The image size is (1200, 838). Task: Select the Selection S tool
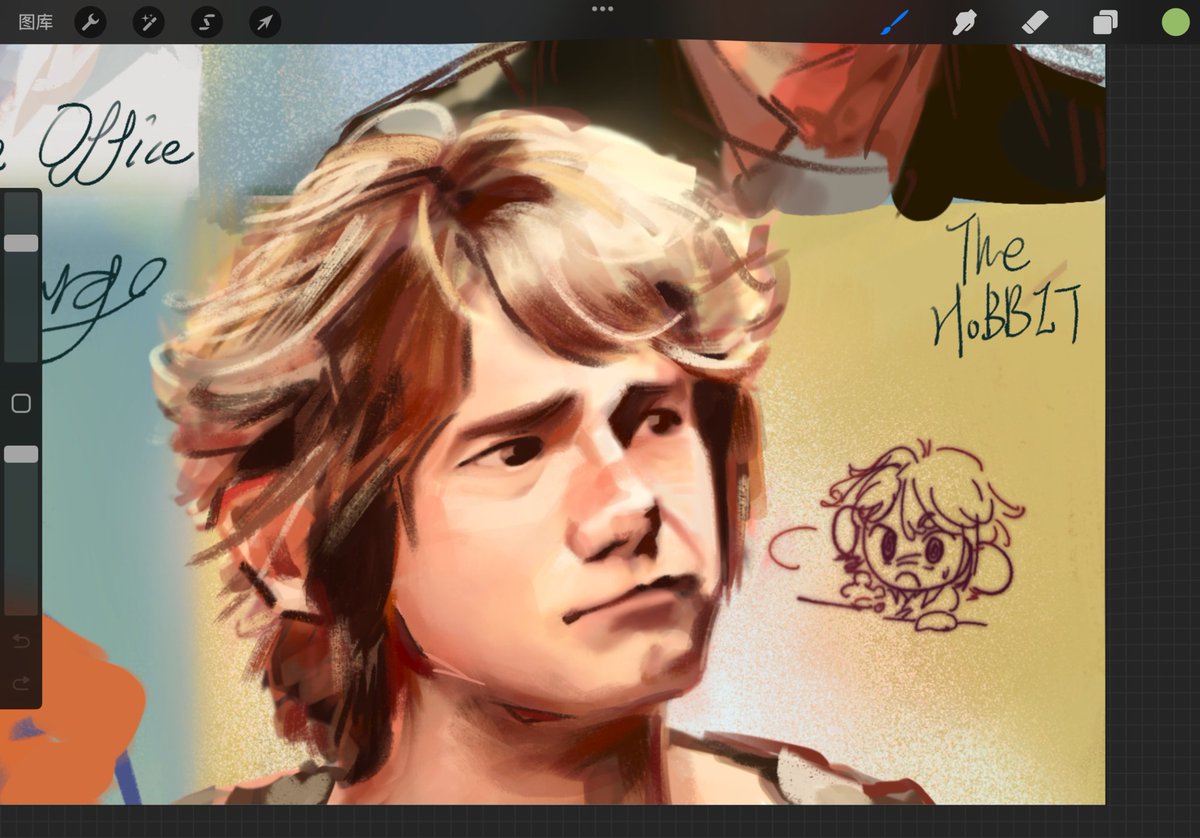(x=207, y=22)
